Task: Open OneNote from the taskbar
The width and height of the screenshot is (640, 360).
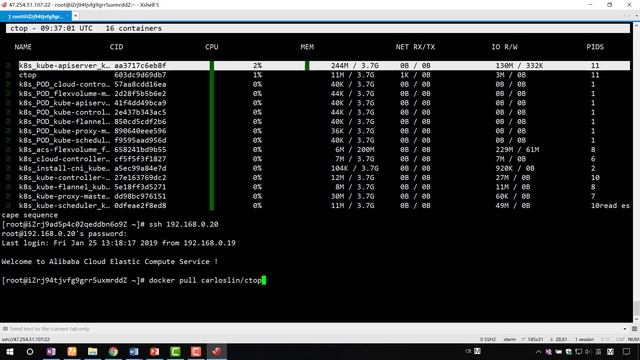Action: [51, 351]
